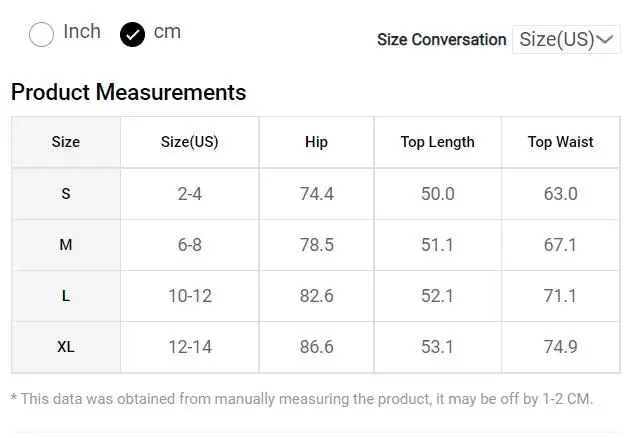The width and height of the screenshot is (637, 438).
Task: Click the Hip column header
Action: pos(316,142)
